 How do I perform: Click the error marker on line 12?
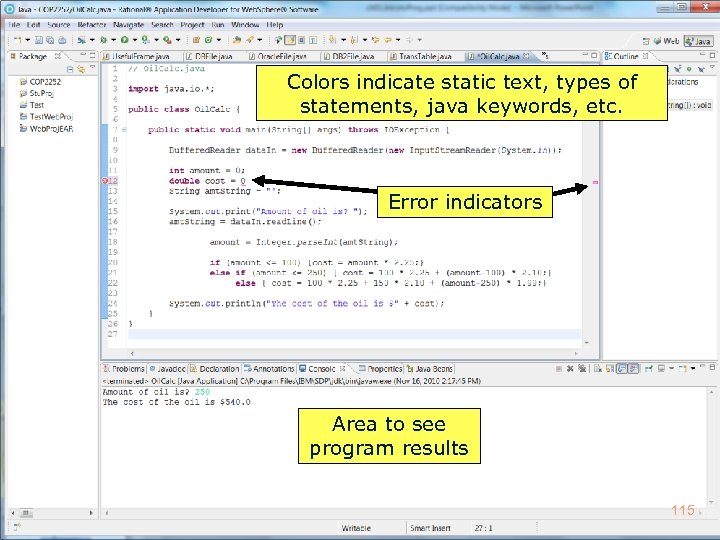point(104,181)
